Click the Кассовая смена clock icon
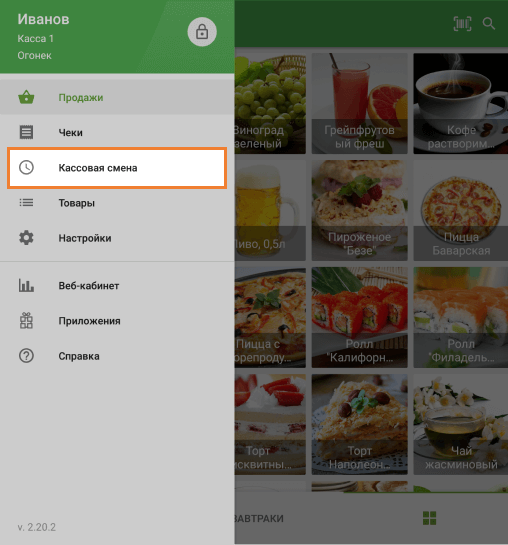The width and height of the screenshot is (508, 545). tap(26, 168)
